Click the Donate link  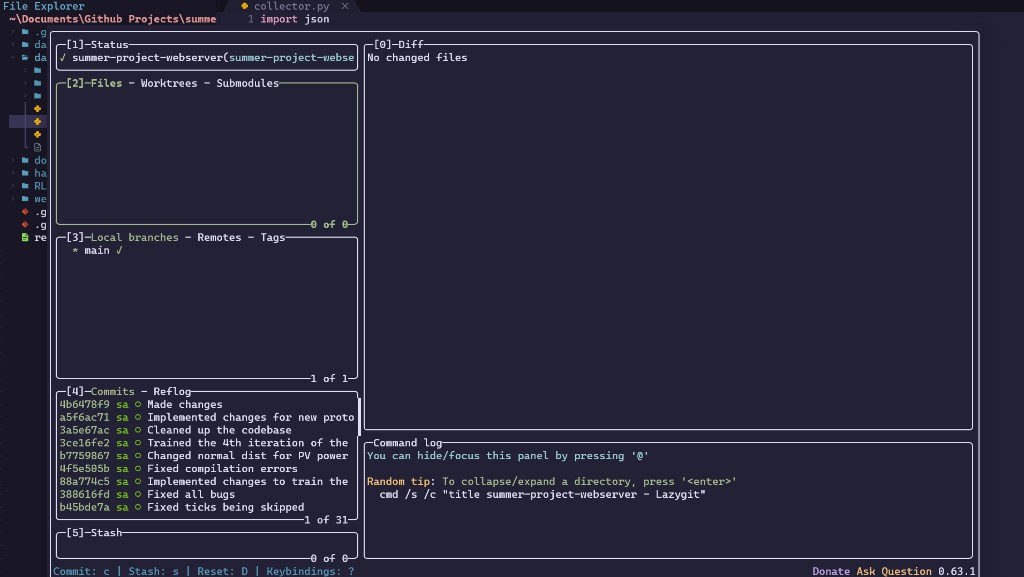coord(831,571)
